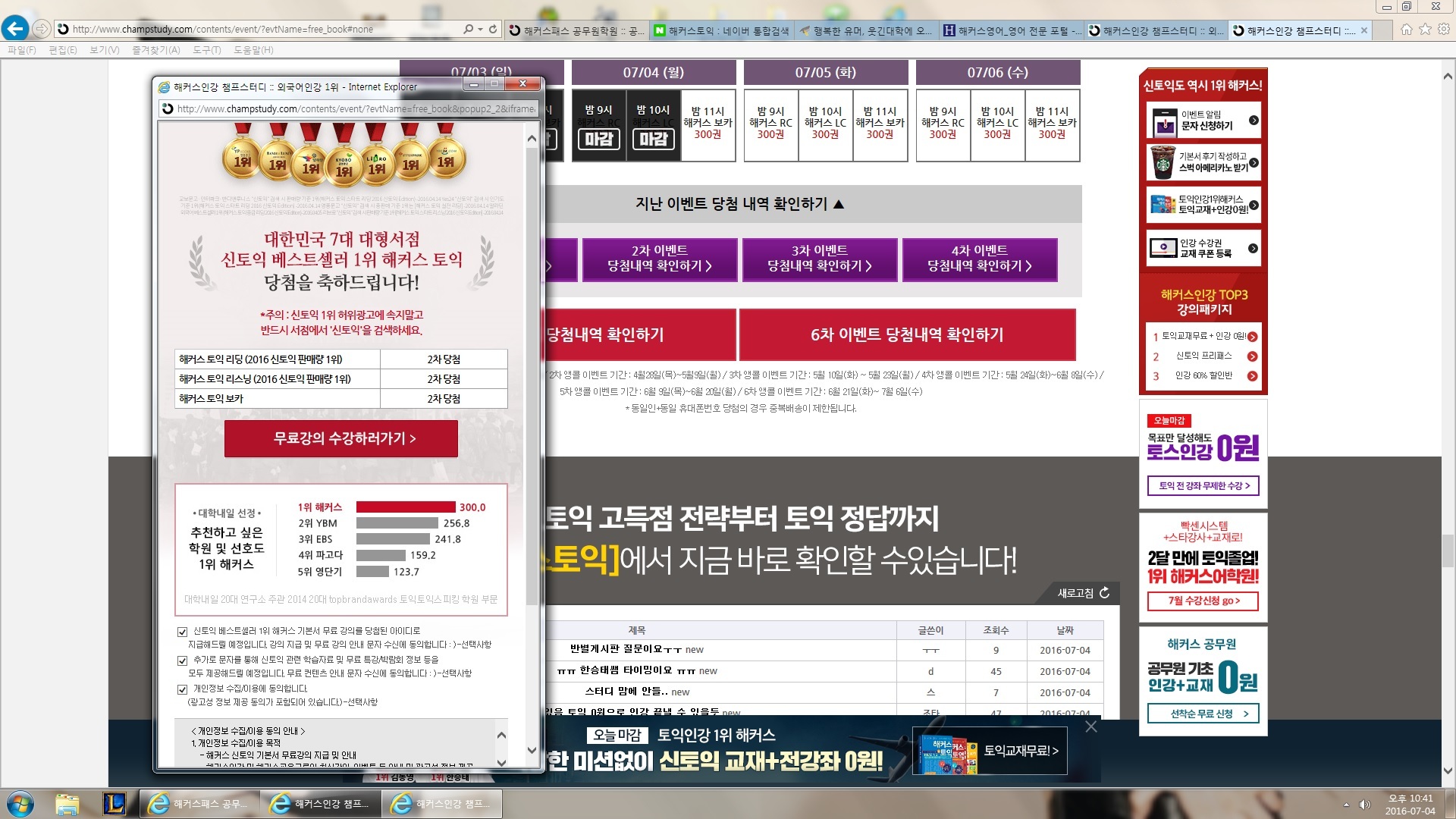Click 2차 이벤트 당첨내역 확인하기
This screenshot has width=1456, height=819.
tap(660, 259)
